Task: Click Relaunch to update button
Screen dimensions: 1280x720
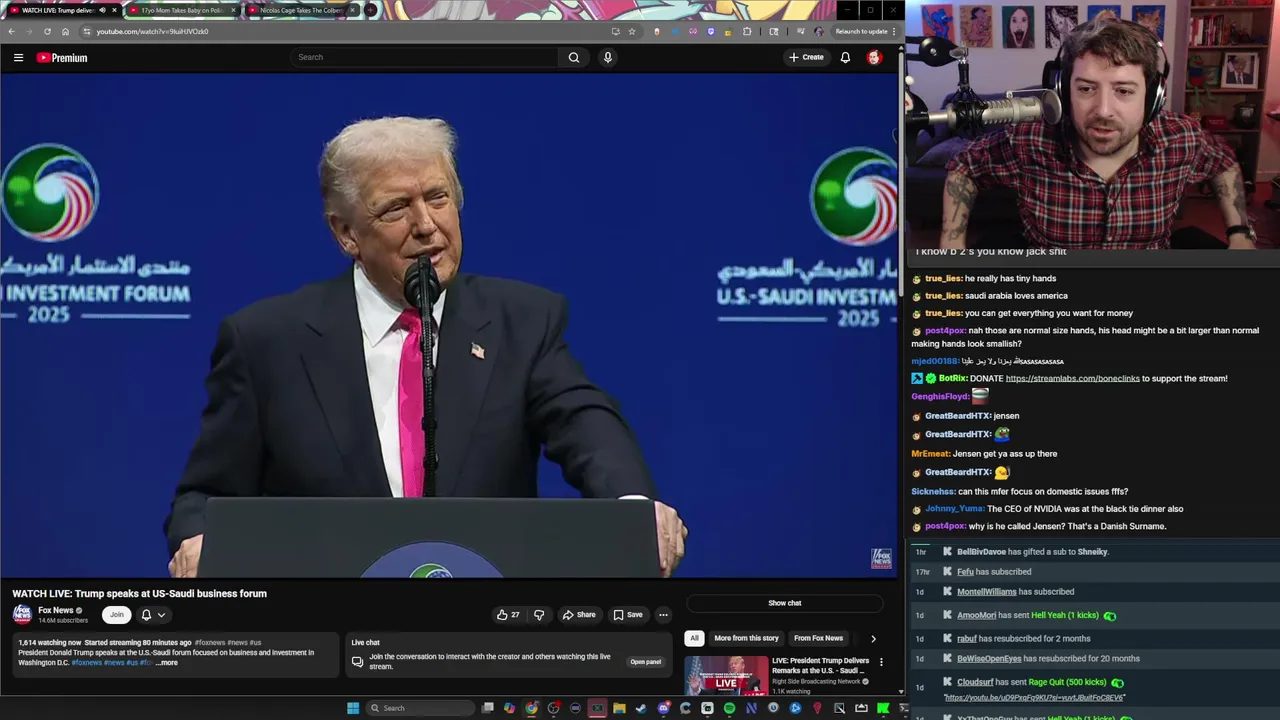Action: point(861,31)
